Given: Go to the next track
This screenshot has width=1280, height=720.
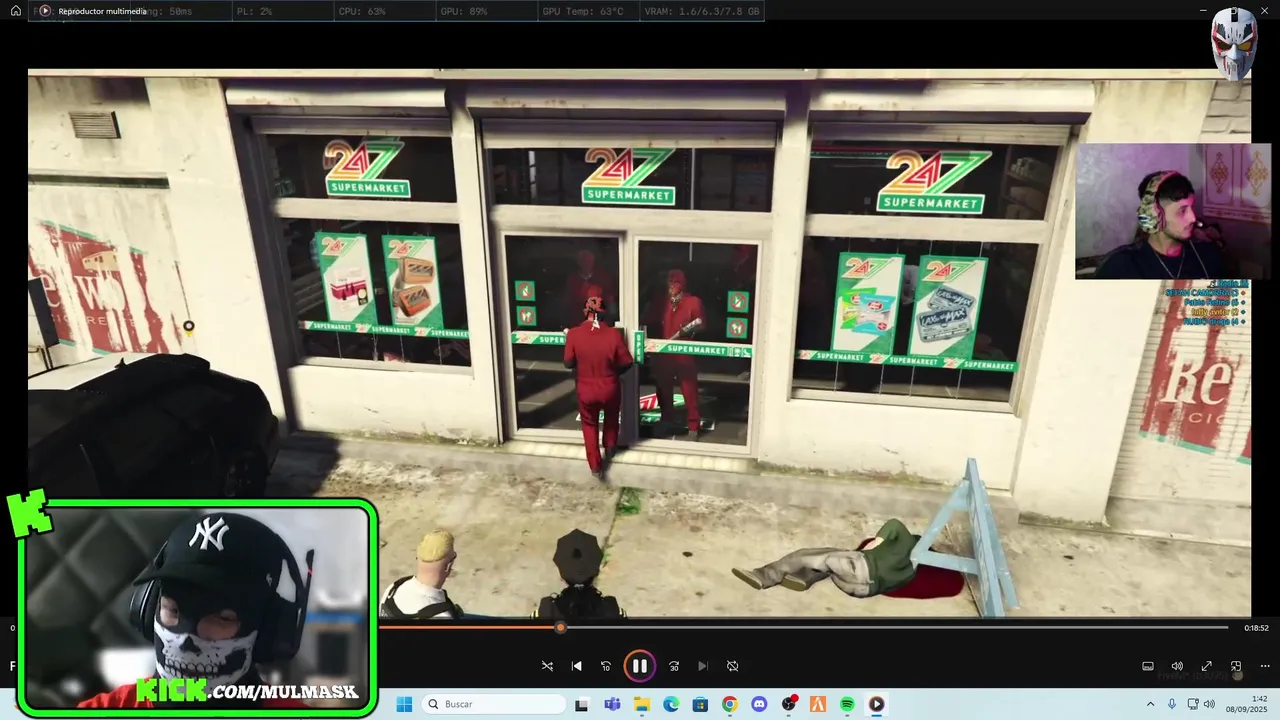Looking at the screenshot, I should click(x=703, y=666).
